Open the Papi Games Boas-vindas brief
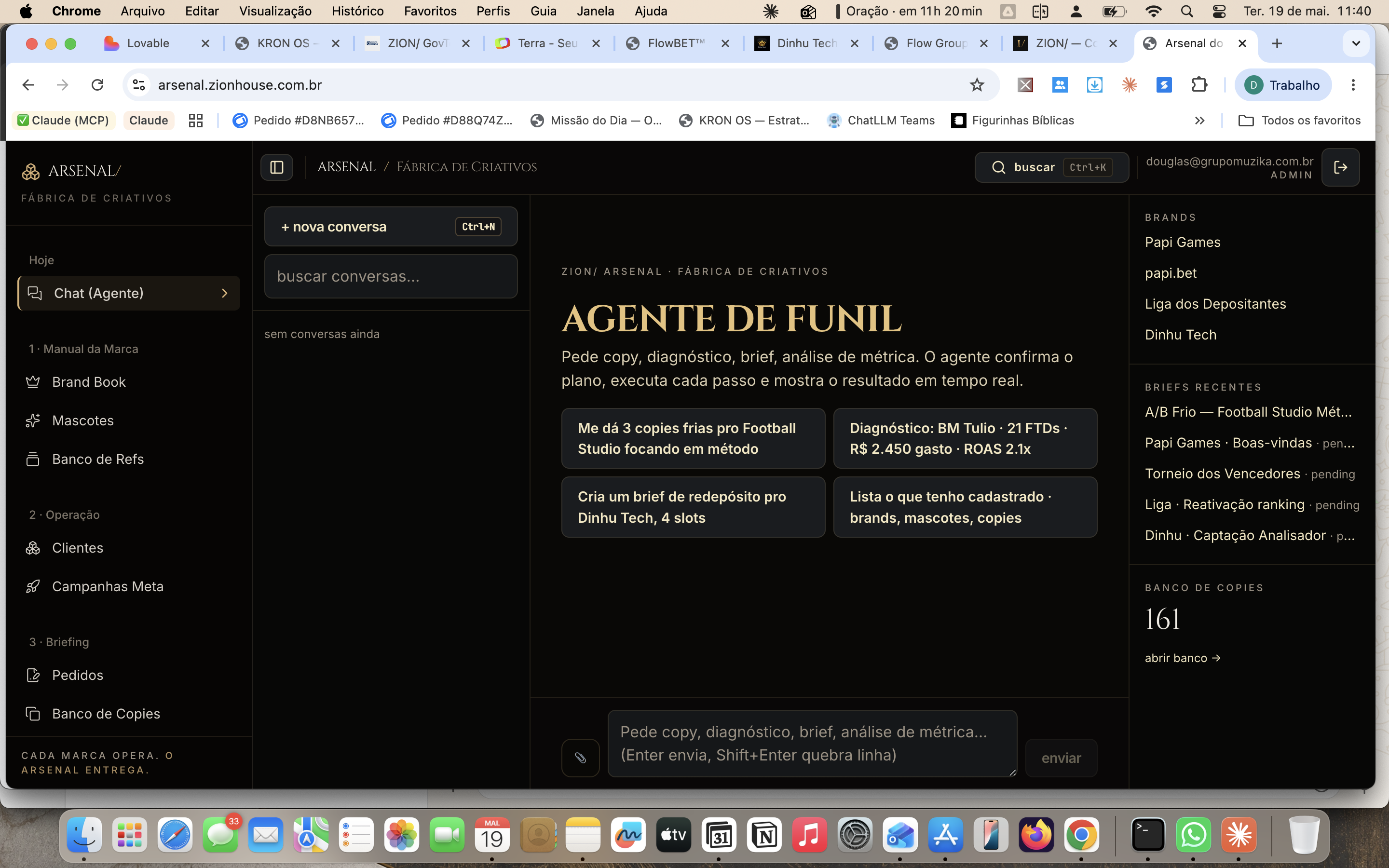Screen dimensions: 1389x868 [x=1250, y=443]
